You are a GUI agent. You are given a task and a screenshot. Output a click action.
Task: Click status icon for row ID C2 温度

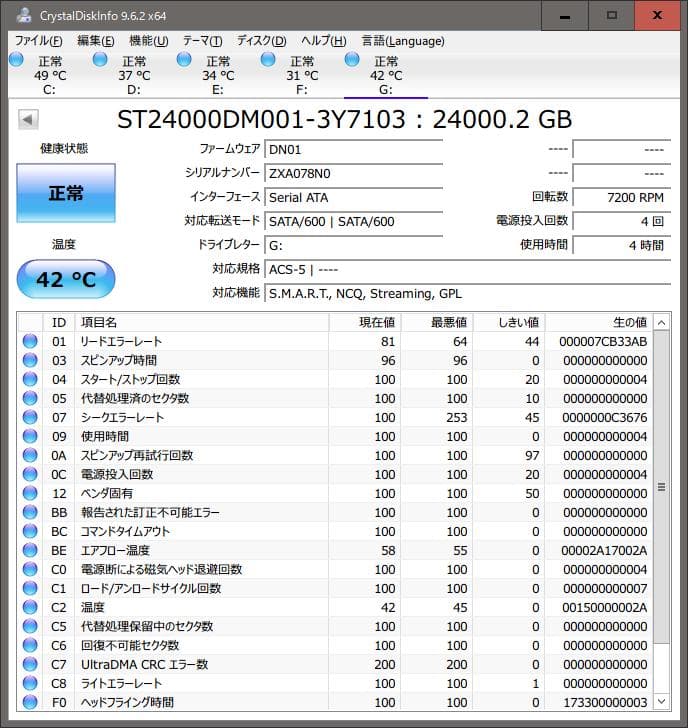click(x=30, y=608)
